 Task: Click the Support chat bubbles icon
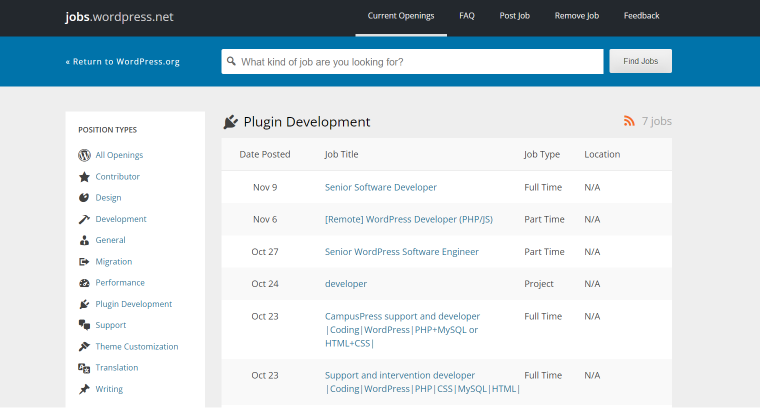pos(84,325)
